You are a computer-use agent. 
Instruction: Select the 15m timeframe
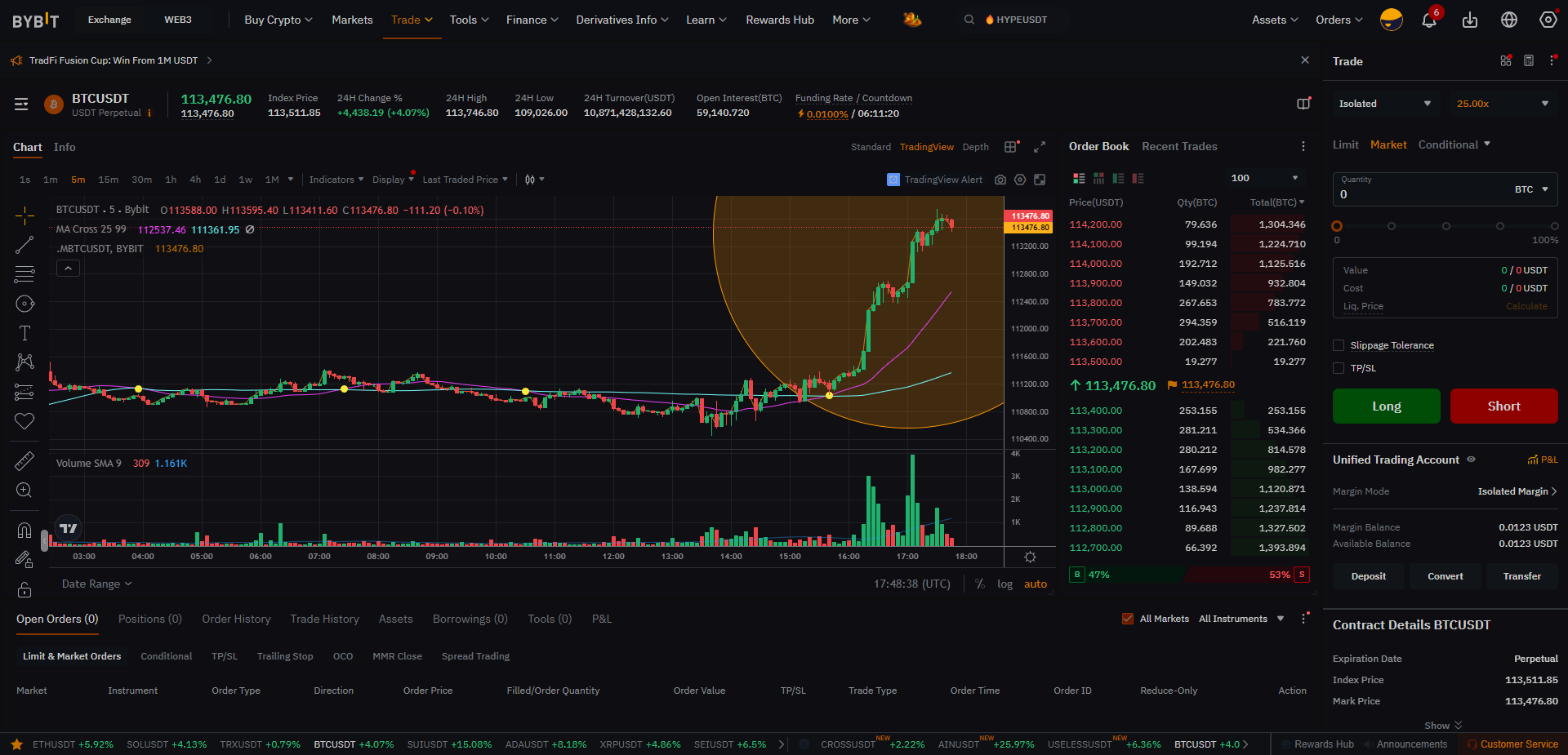click(108, 180)
